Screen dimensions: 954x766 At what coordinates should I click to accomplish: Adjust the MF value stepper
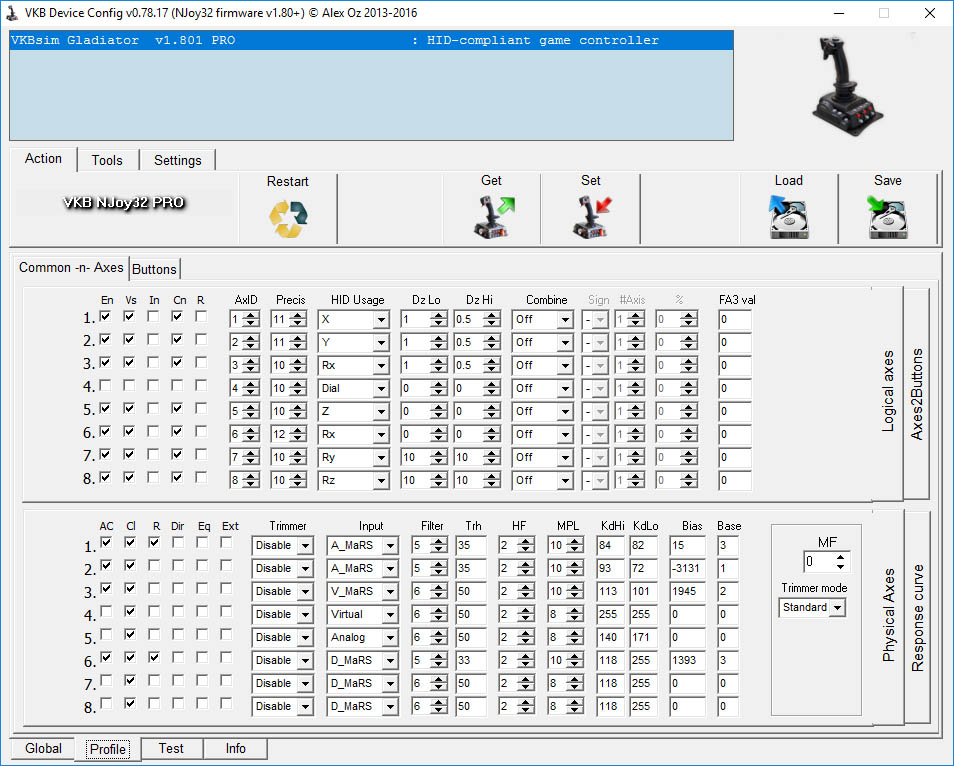pos(840,562)
